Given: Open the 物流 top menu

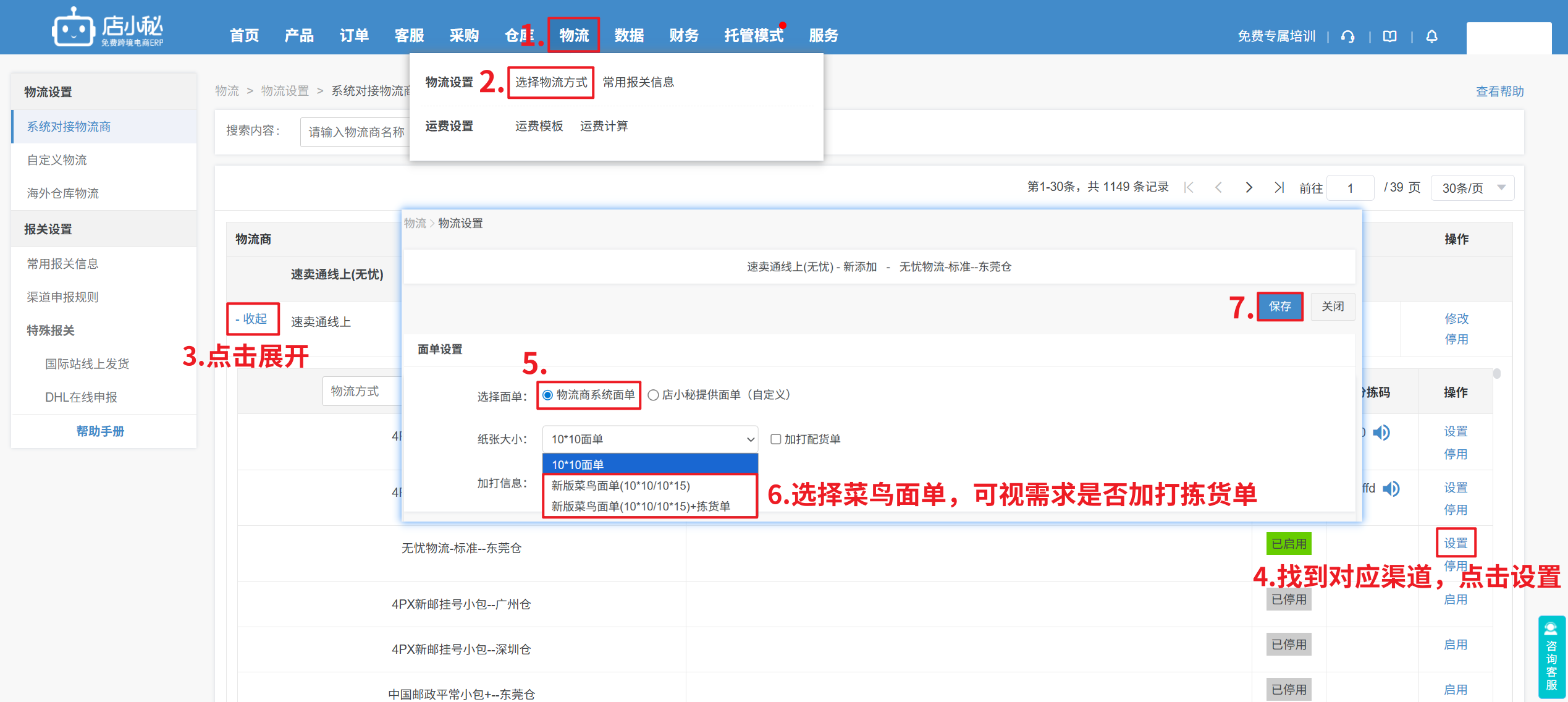Looking at the screenshot, I should (573, 35).
